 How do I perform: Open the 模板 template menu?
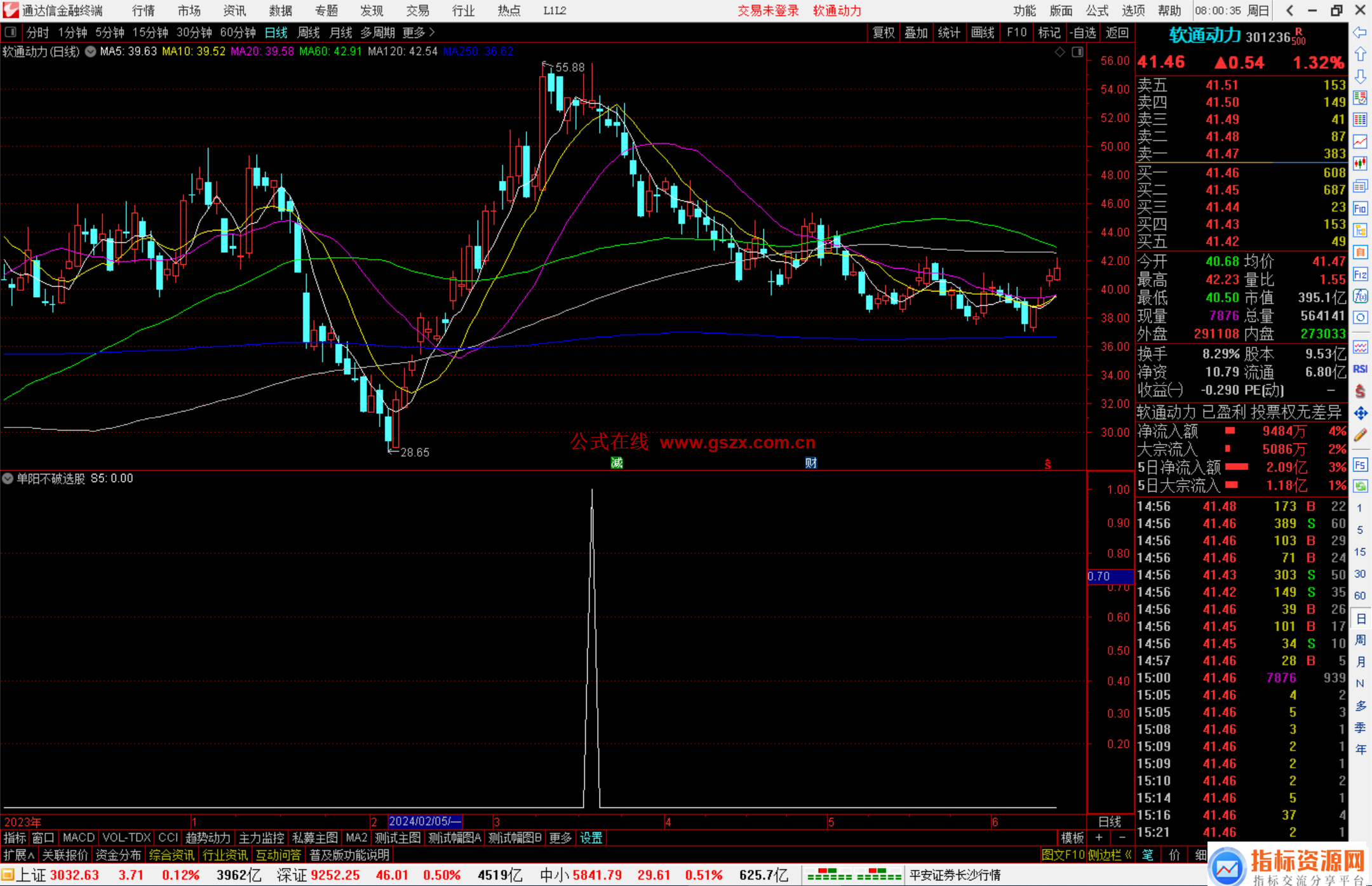tap(1073, 838)
